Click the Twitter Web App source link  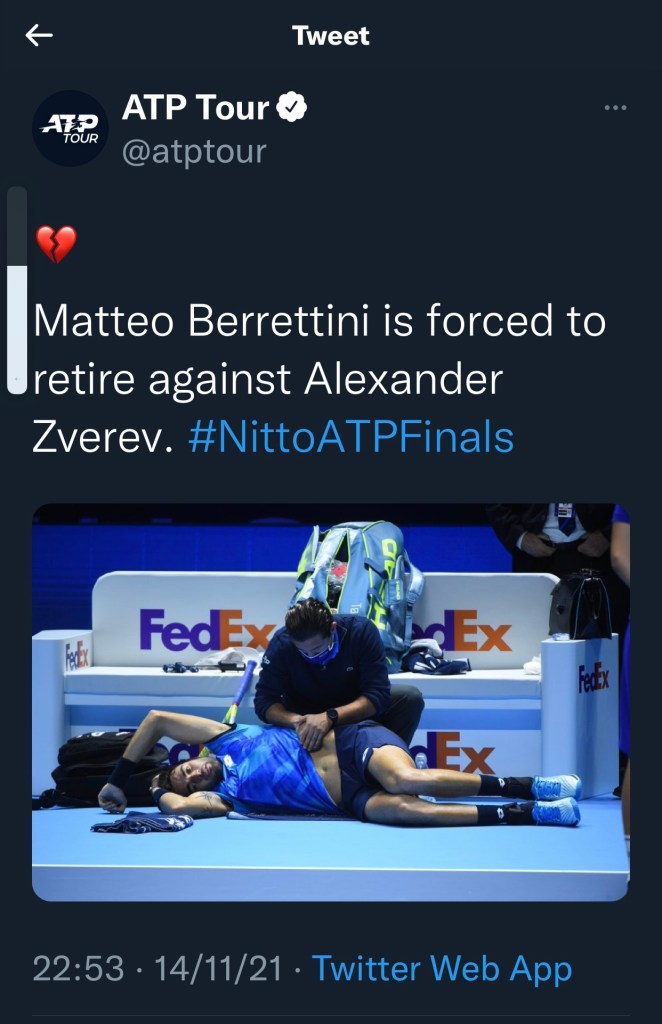[442, 968]
